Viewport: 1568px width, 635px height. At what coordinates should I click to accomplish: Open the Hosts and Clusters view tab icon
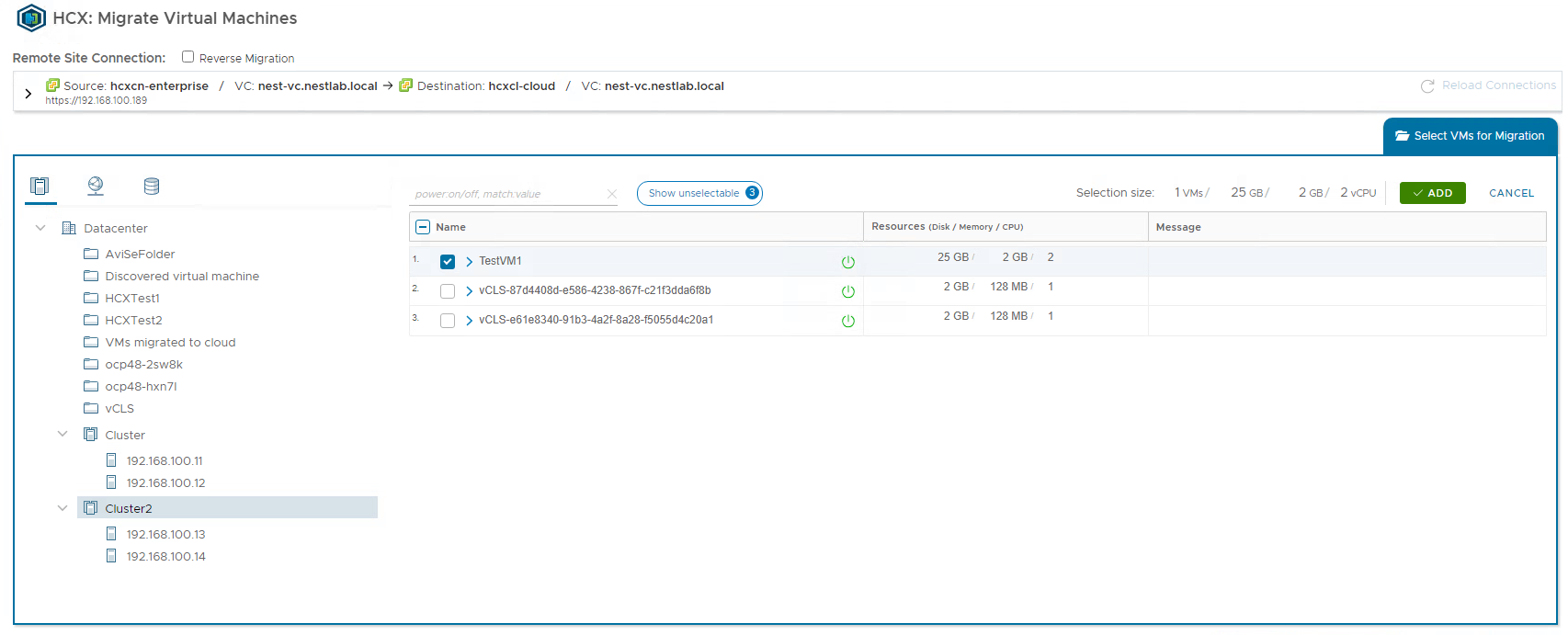pos(40,186)
